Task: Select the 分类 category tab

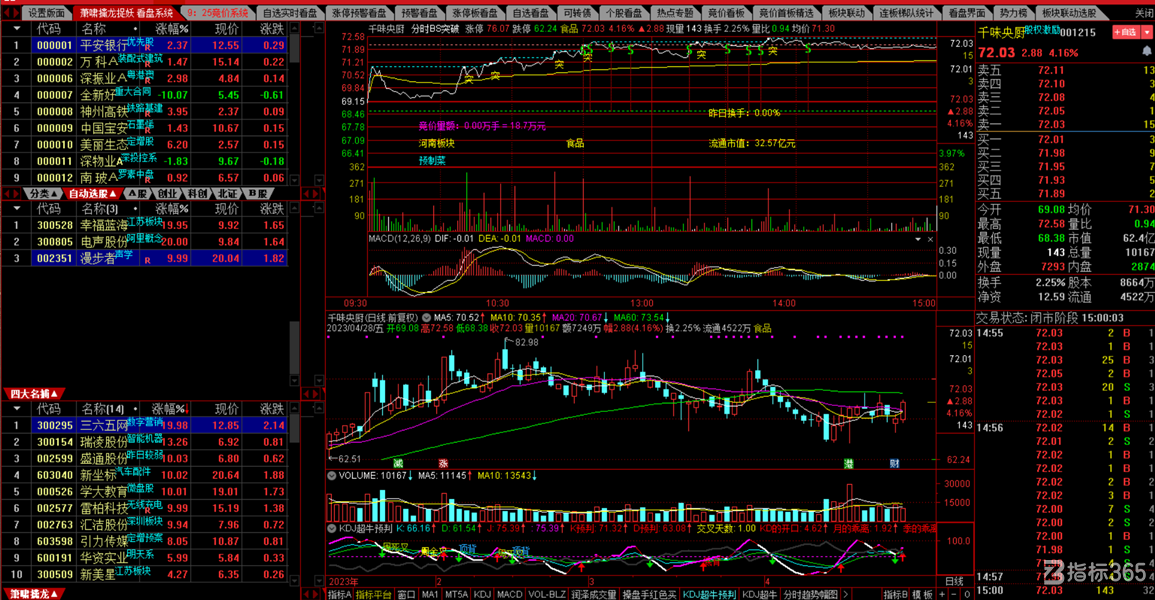Action: [x=43, y=194]
